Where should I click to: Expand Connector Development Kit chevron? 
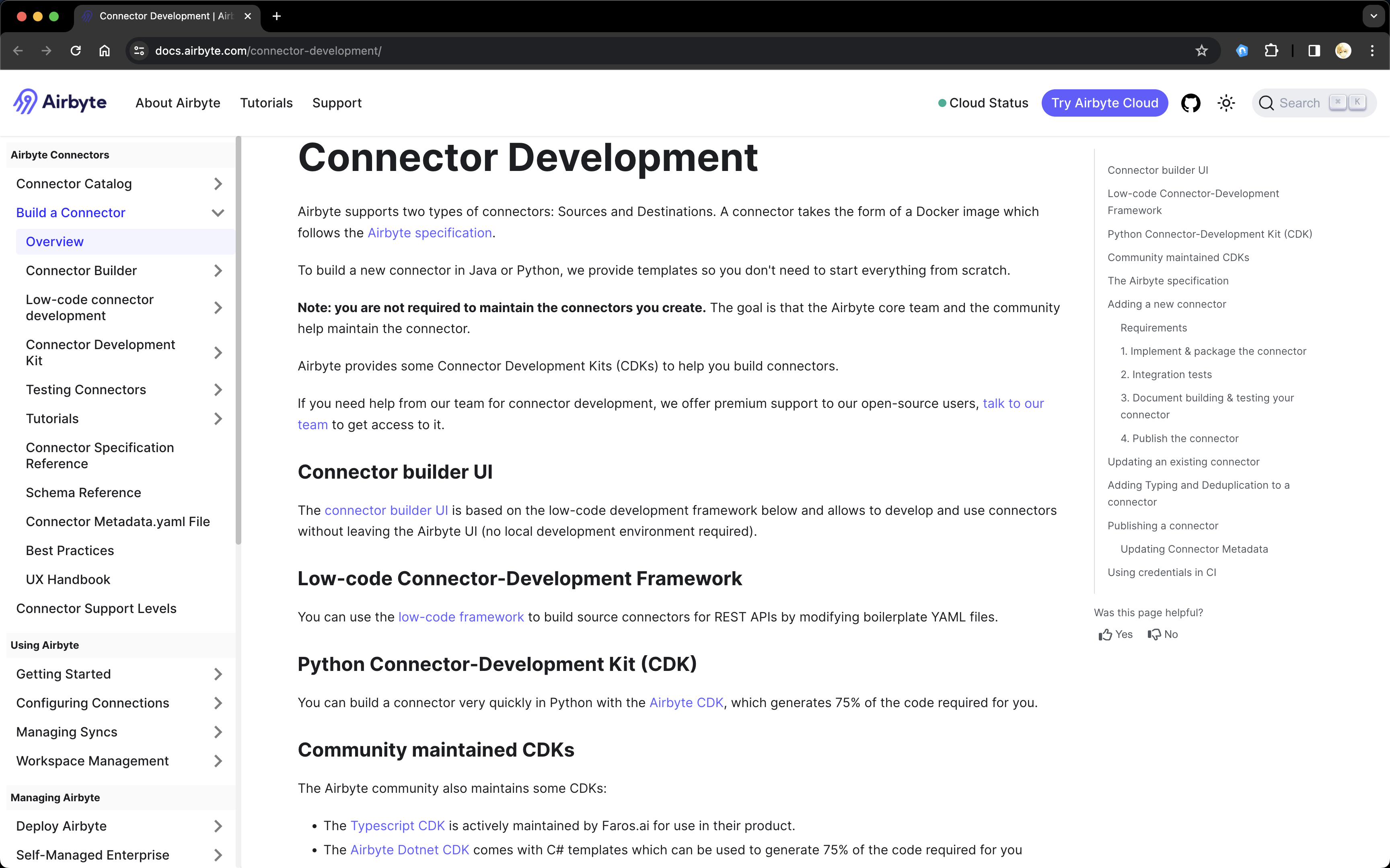[218, 352]
